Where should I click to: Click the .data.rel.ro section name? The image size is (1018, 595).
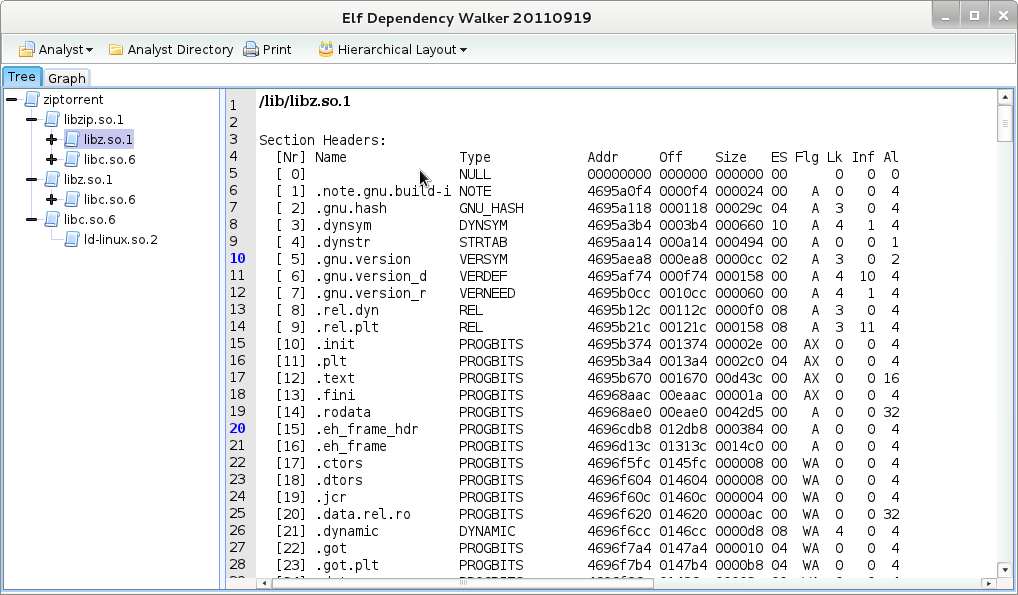point(363,514)
